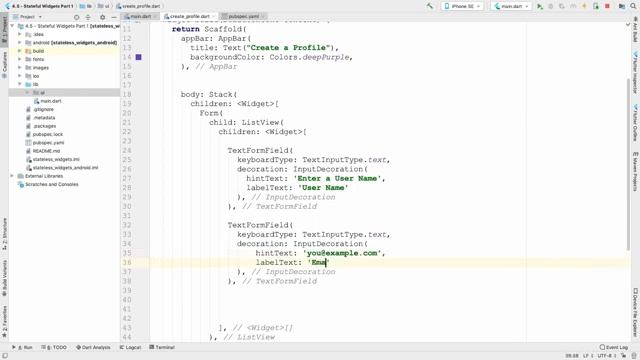Click the Build hammer icon in the toolbar
The height and width of the screenshot is (360, 640).
[x=429, y=6]
